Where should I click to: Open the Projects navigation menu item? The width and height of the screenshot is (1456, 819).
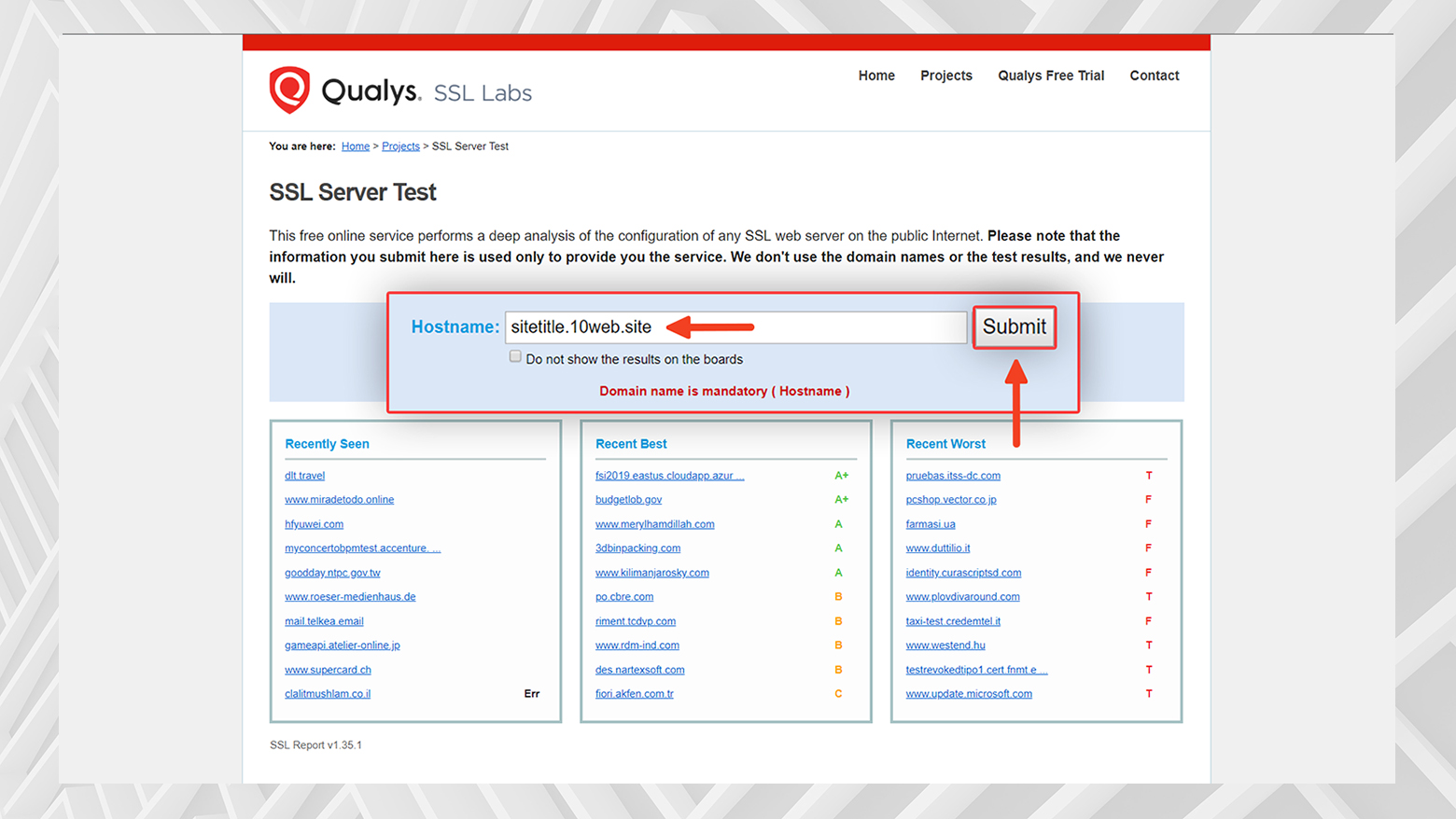(945, 76)
